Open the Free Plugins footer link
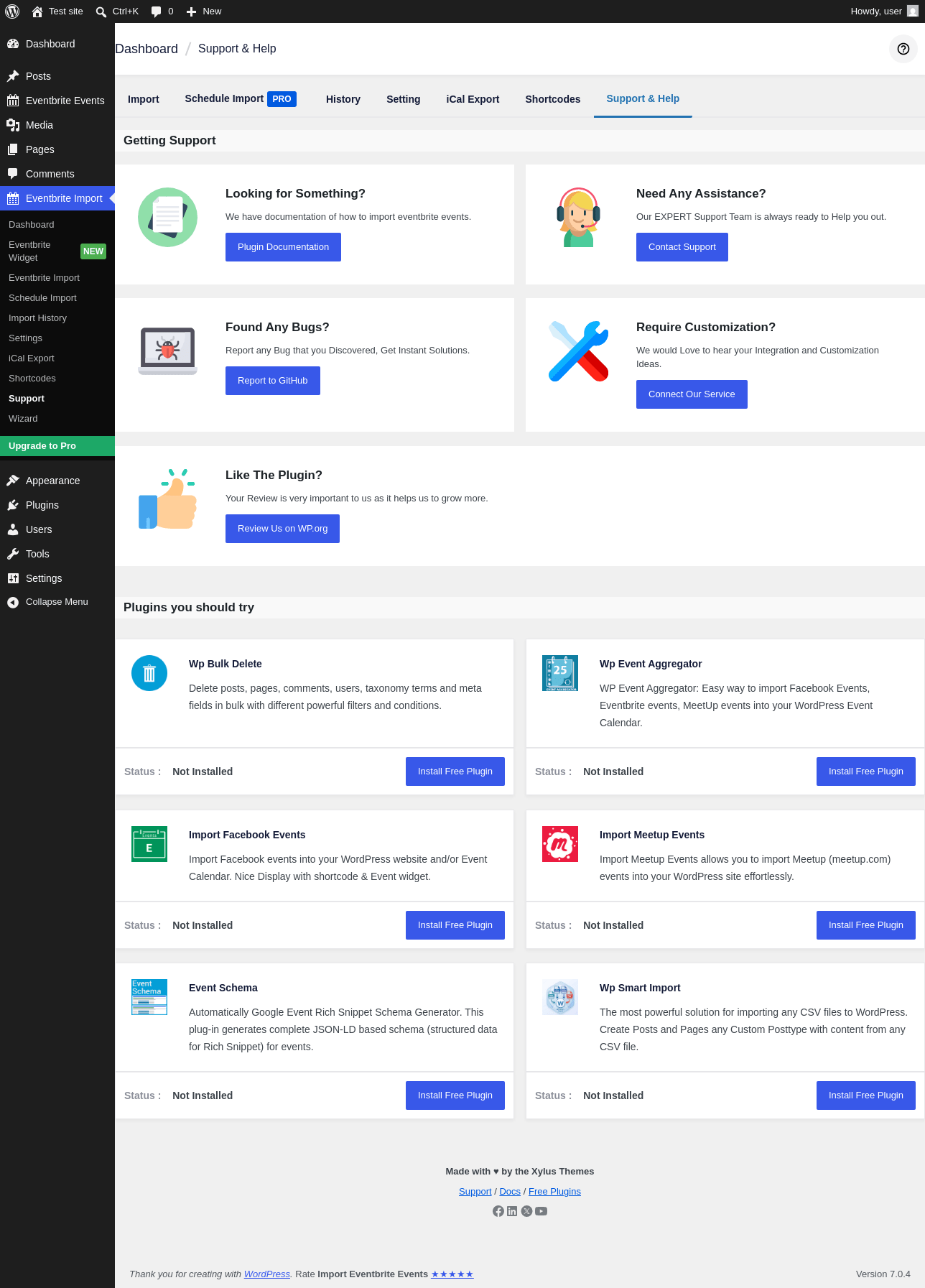The image size is (925, 1288). point(554,1192)
